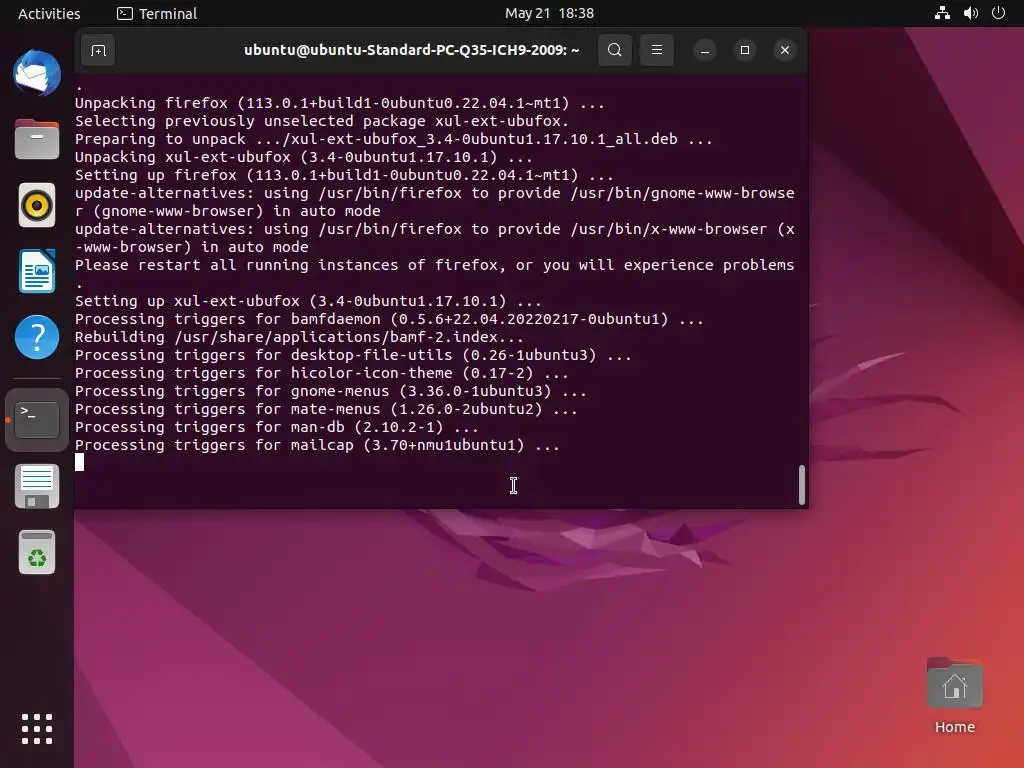Click the Terminal dock icon
This screenshot has width=1024, height=768.
(x=37, y=420)
